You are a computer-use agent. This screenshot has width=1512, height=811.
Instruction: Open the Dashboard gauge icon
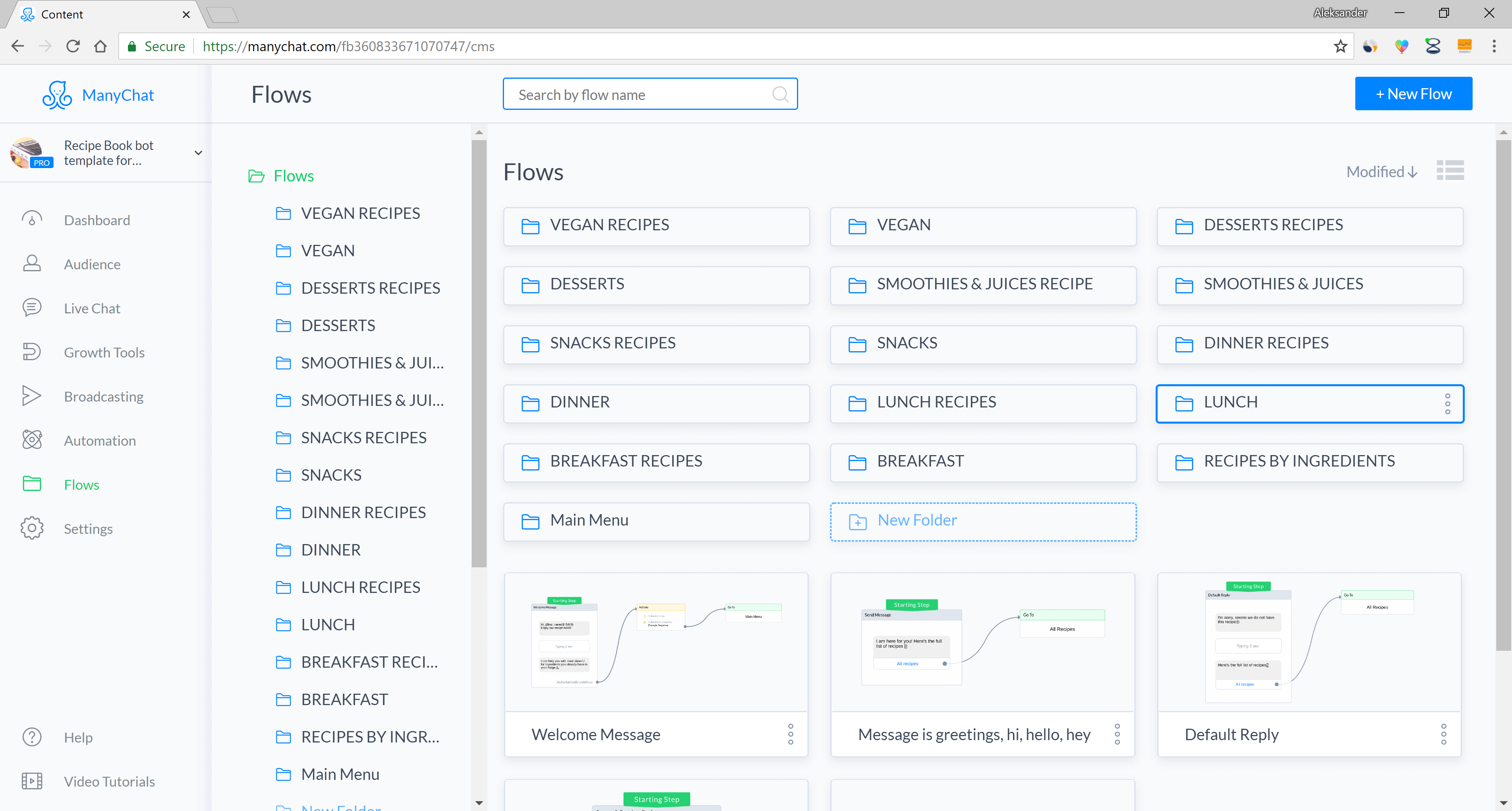coord(31,219)
